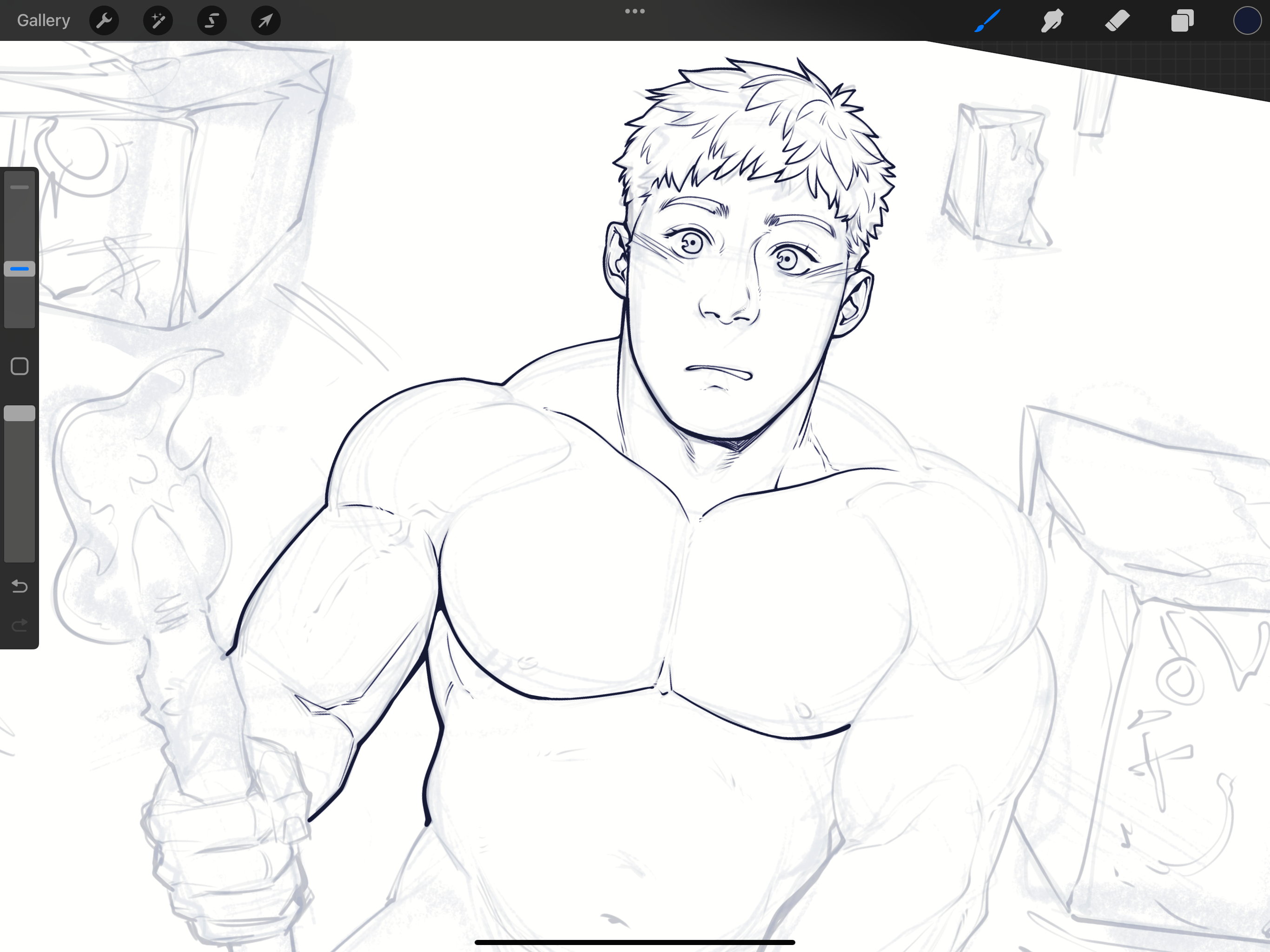Tap the three-dot menu at top center
The height and width of the screenshot is (952, 1270).
point(635,11)
